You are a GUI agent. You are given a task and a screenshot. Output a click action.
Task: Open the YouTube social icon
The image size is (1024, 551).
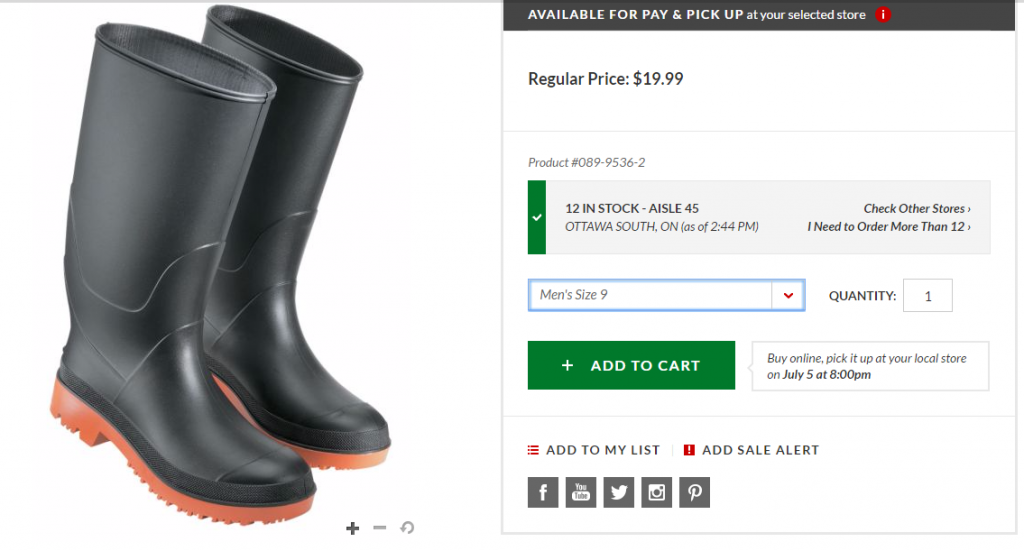(581, 491)
